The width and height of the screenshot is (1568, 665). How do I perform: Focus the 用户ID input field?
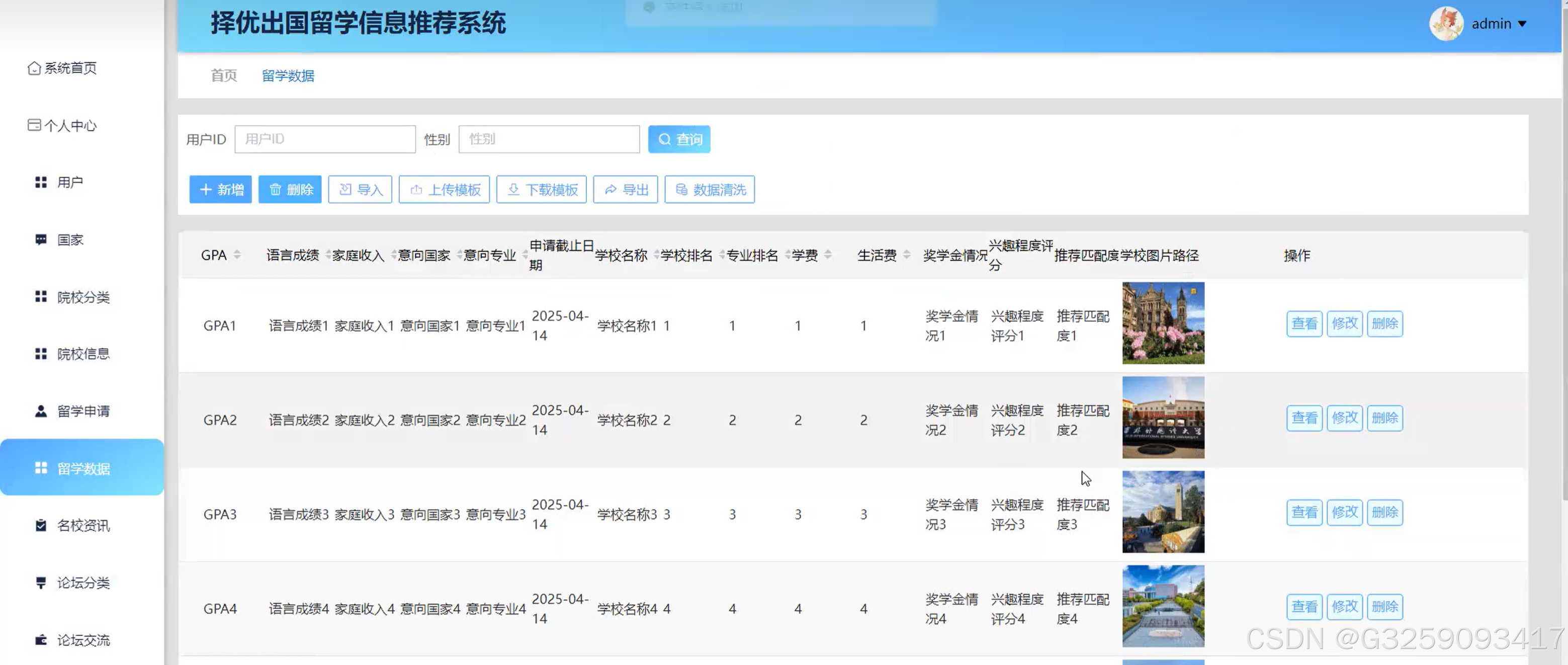pos(325,139)
